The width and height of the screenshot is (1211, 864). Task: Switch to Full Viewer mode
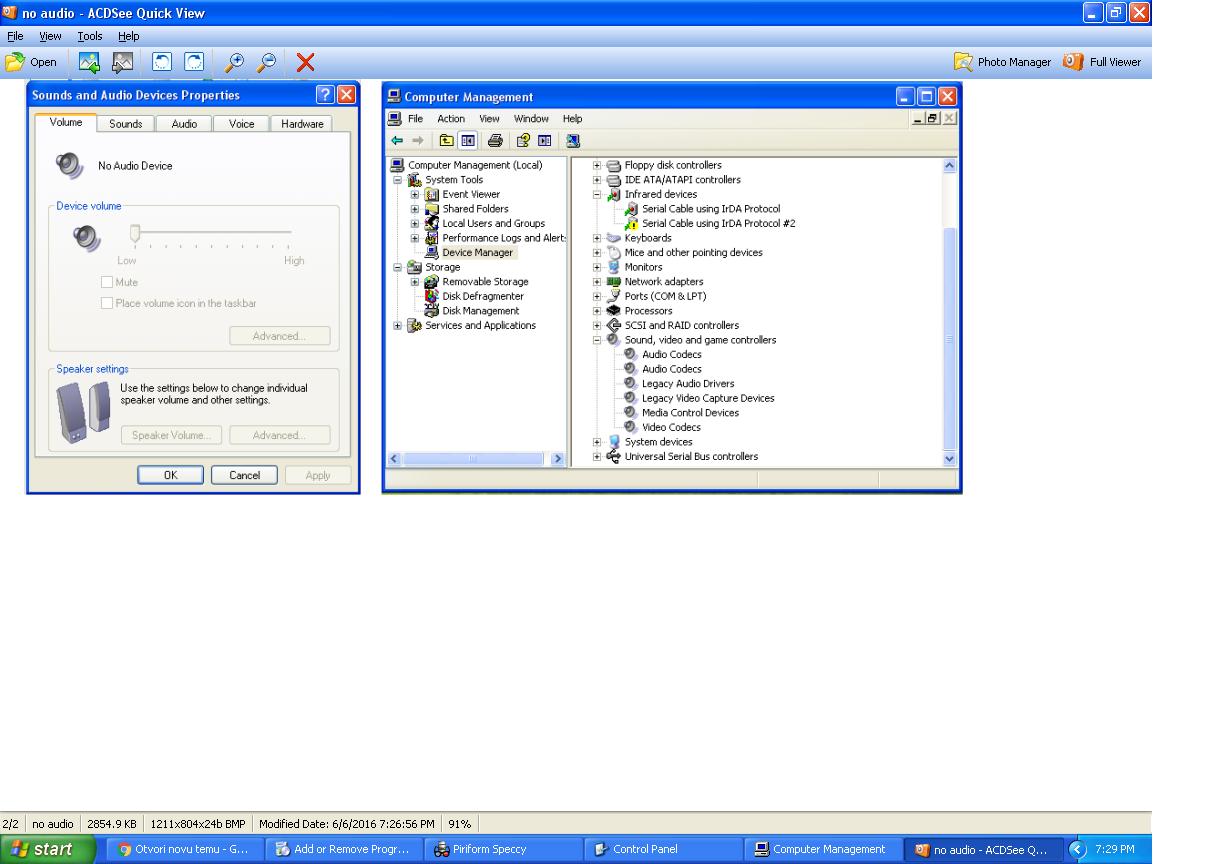coord(1102,62)
